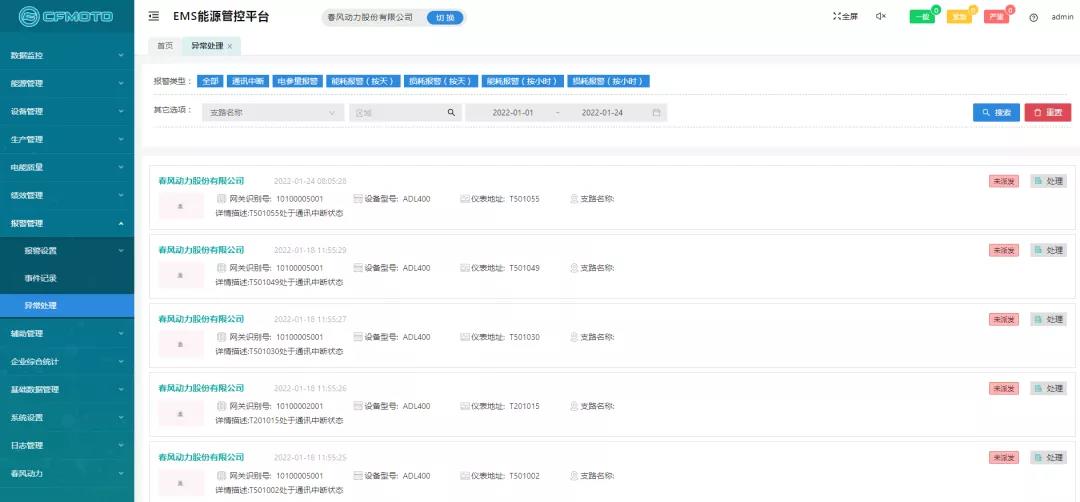Expand 电能质量 sidebar menu
This screenshot has height=502, width=1080.
point(67,167)
